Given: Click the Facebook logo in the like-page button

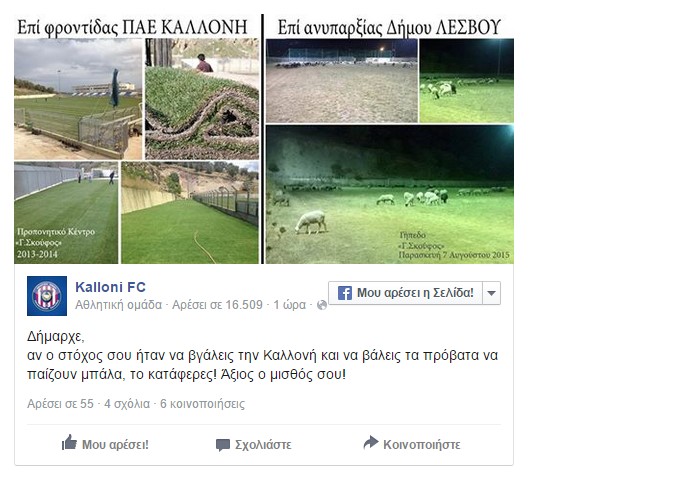Looking at the screenshot, I should [x=345, y=293].
